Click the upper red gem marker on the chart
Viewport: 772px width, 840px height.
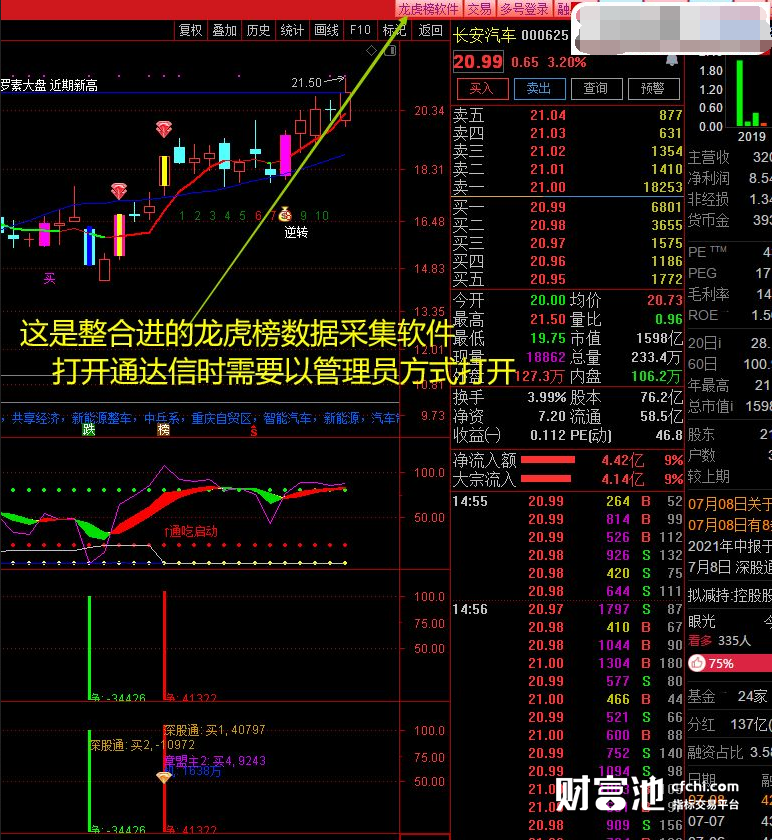[164, 129]
